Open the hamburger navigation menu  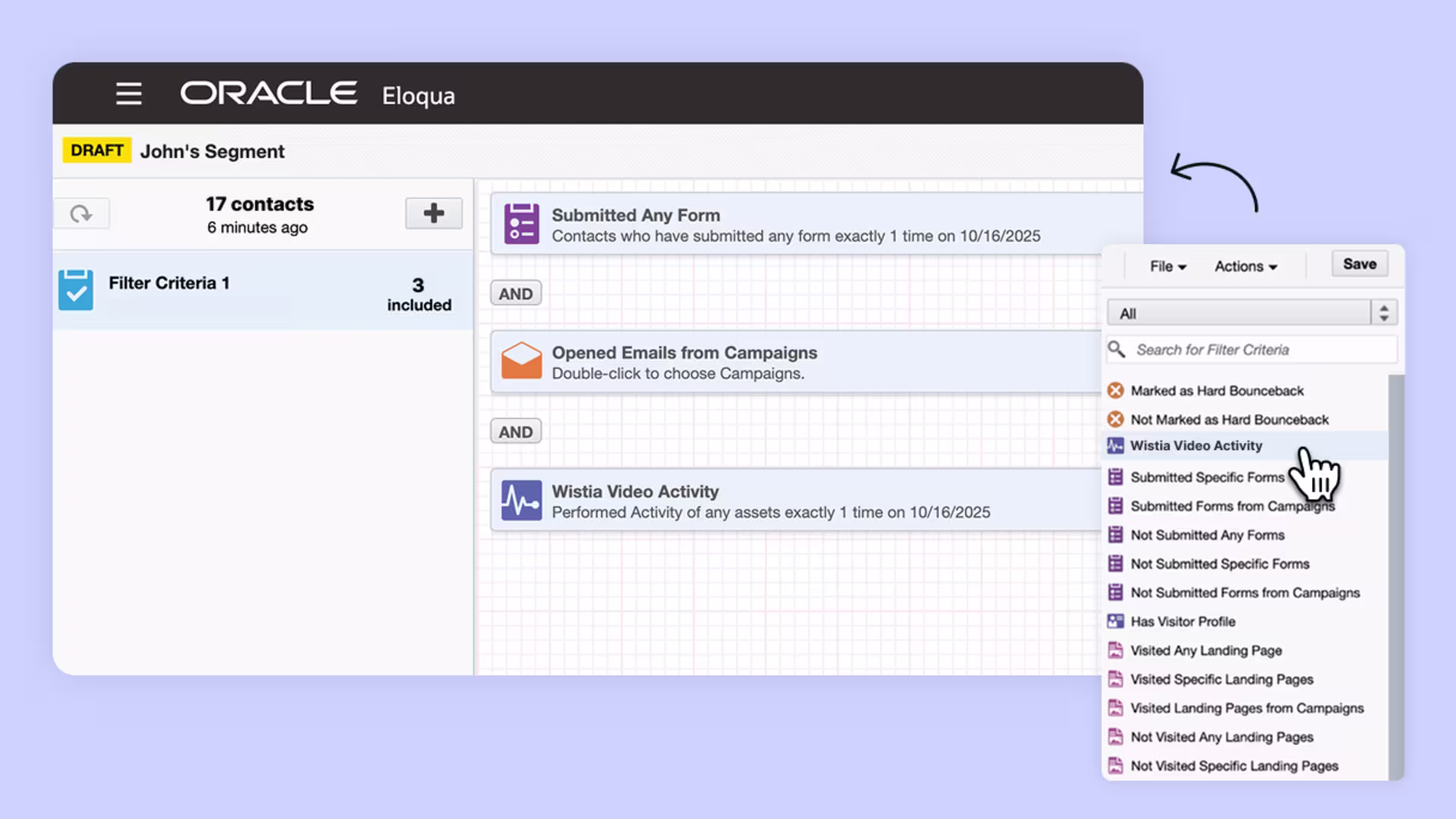click(129, 94)
